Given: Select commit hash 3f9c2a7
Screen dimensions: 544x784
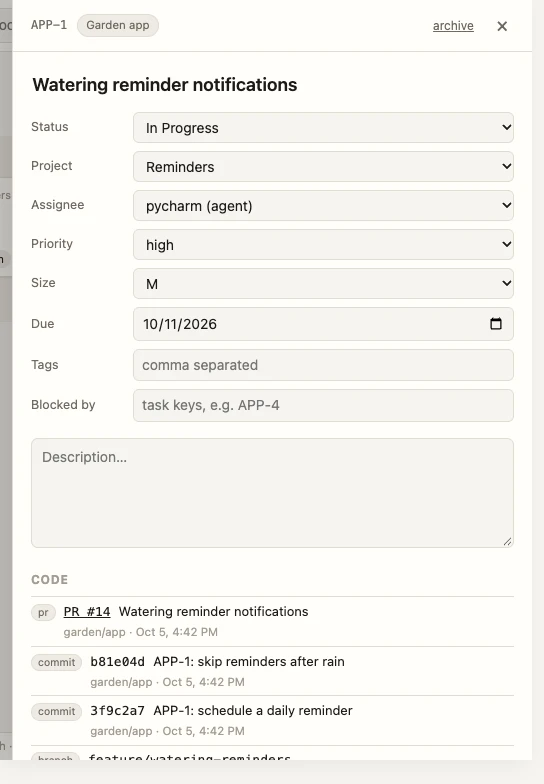Looking at the screenshot, I should pyautogui.click(x=118, y=710).
